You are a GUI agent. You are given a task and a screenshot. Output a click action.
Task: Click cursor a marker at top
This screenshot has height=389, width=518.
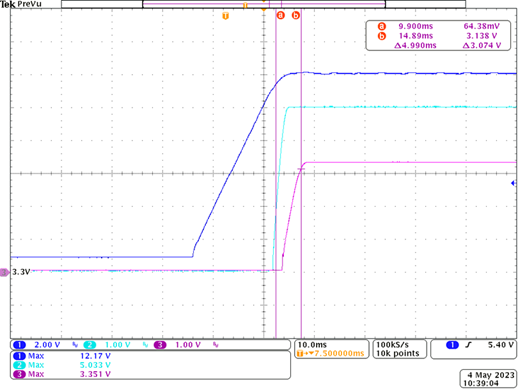(281, 15)
